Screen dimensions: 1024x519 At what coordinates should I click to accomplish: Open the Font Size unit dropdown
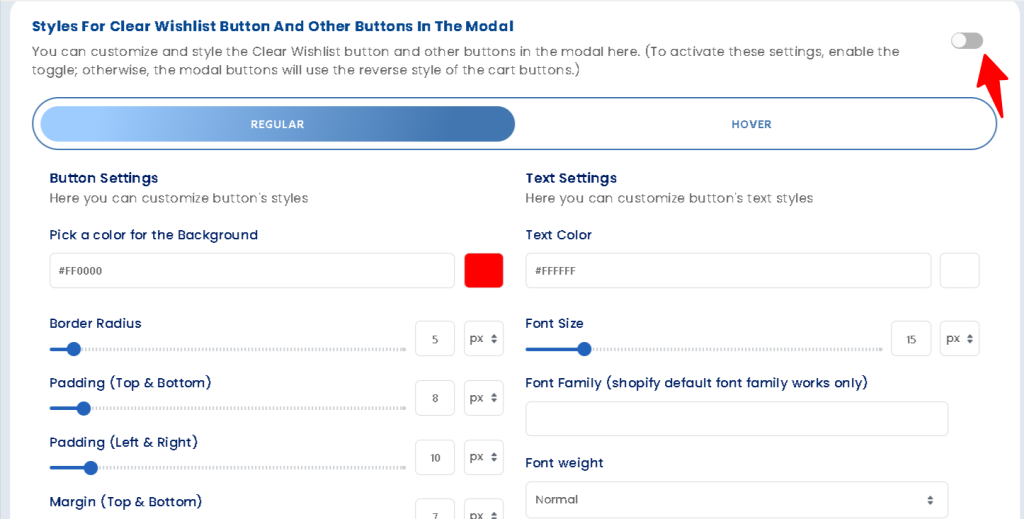coord(959,339)
